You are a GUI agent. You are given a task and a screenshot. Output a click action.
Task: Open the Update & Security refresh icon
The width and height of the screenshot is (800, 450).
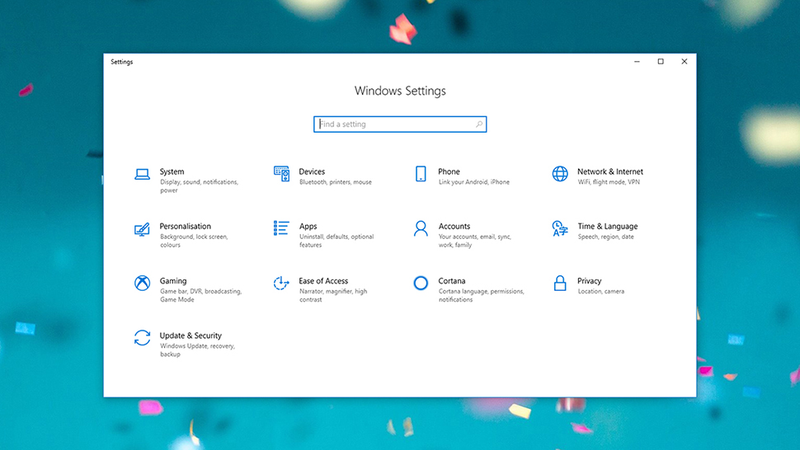[142, 338]
